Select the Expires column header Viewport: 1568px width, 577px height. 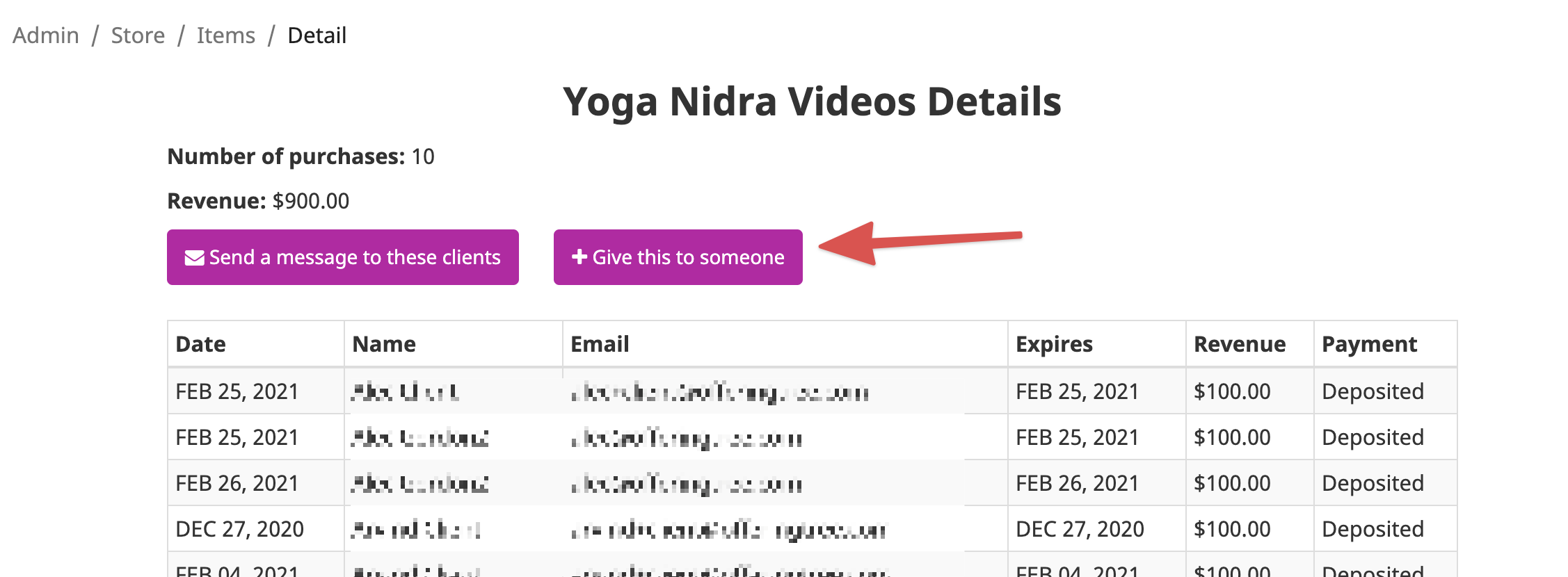click(x=1054, y=344)
